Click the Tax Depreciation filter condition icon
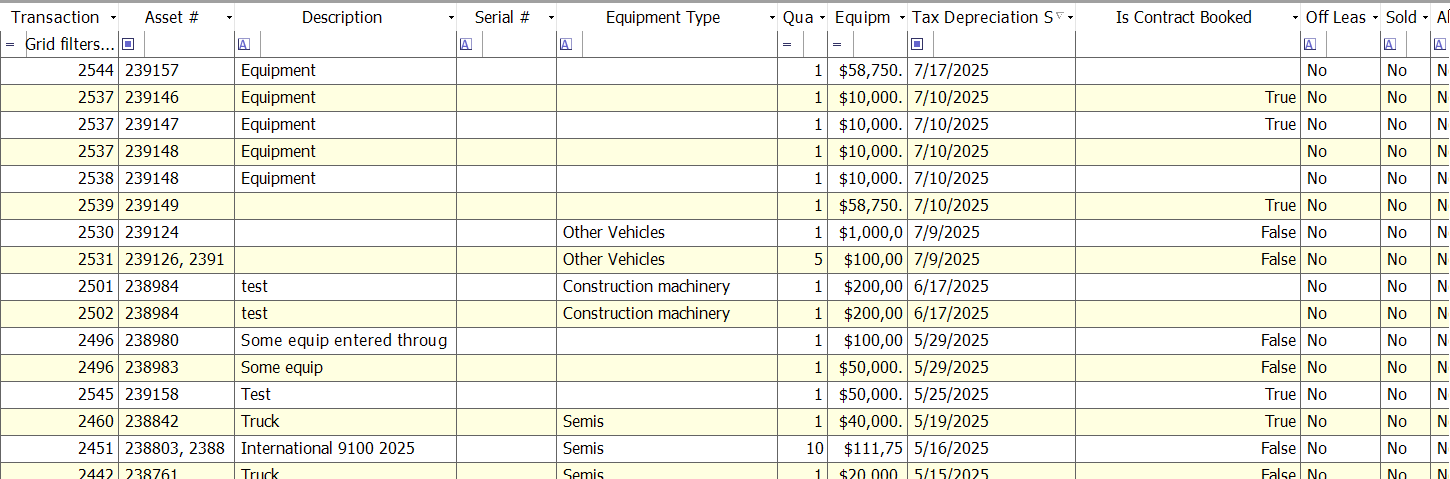1450x479 pixels. click(x=917, y=44)
